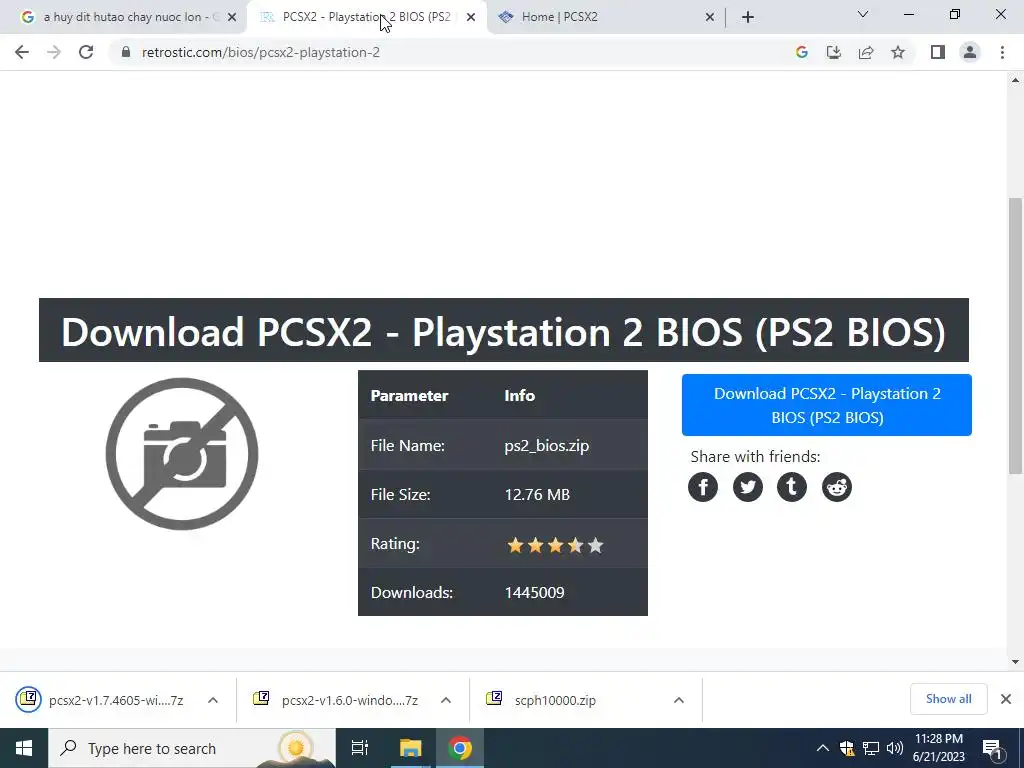Click the ps2_bios.zip file name

(547, 445)
